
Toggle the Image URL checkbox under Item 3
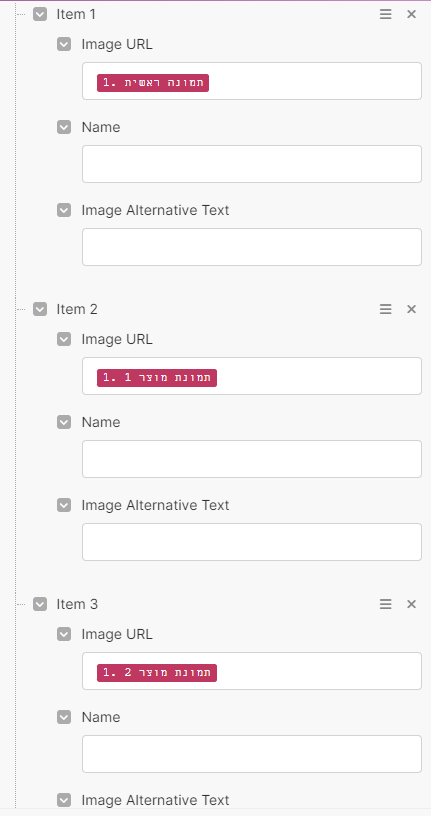[x=64, y=634]
